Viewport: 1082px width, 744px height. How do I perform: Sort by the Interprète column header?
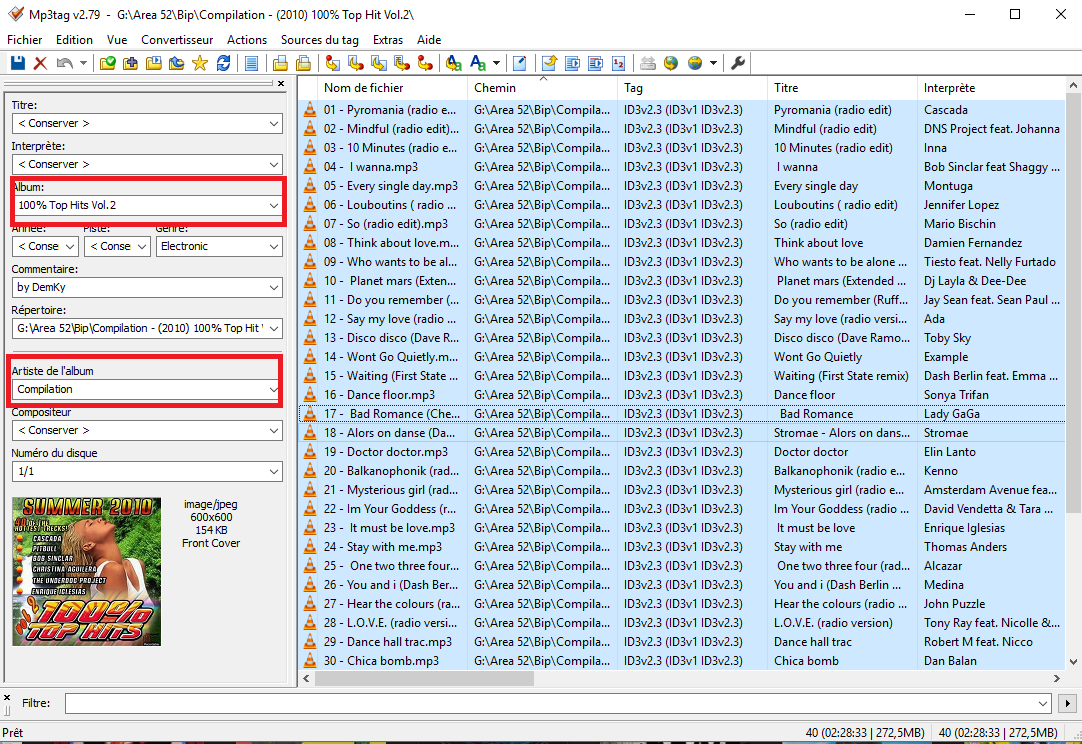(992, 88)
